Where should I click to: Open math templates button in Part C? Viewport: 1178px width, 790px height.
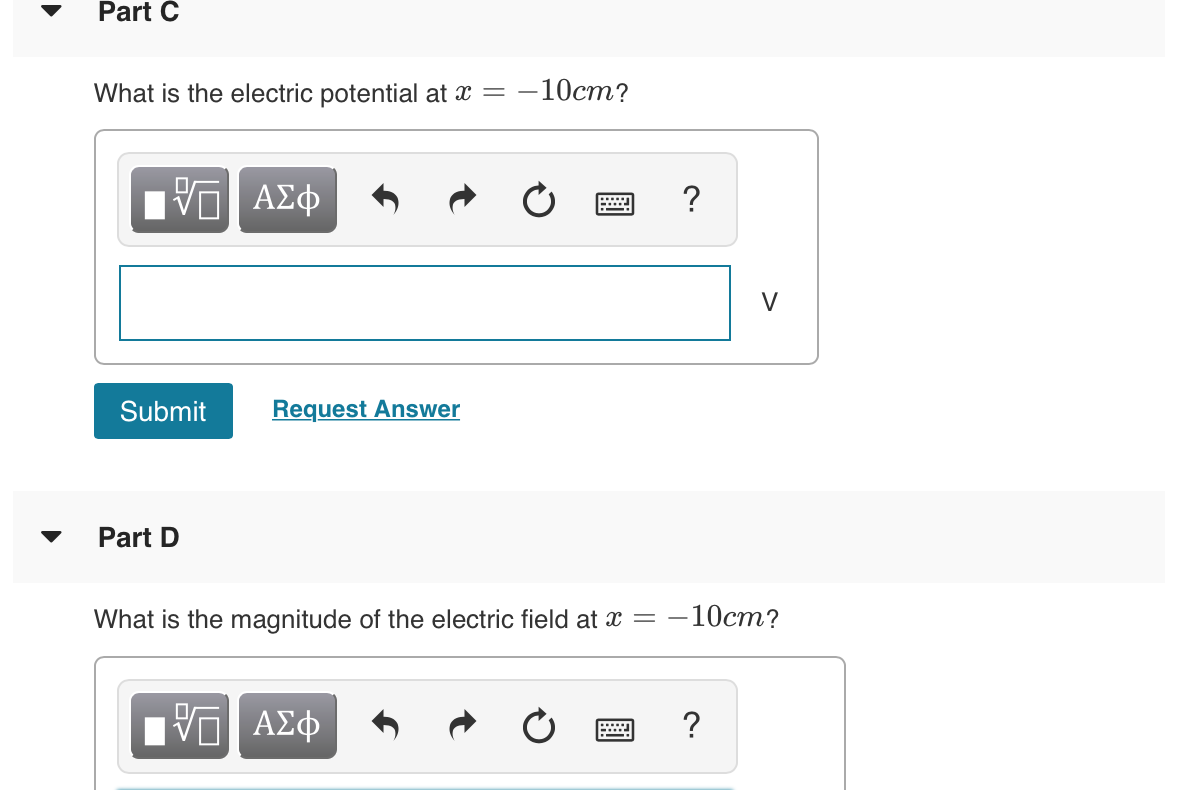pos(180,200)
